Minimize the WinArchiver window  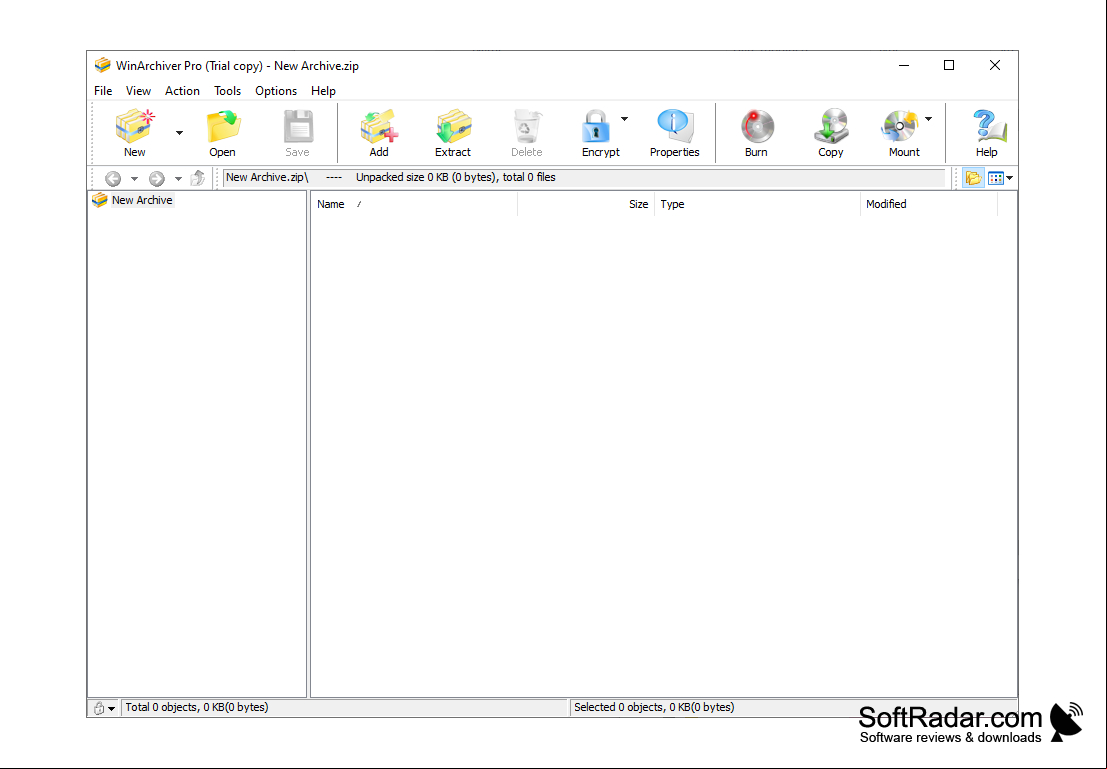tap(904, 65)
